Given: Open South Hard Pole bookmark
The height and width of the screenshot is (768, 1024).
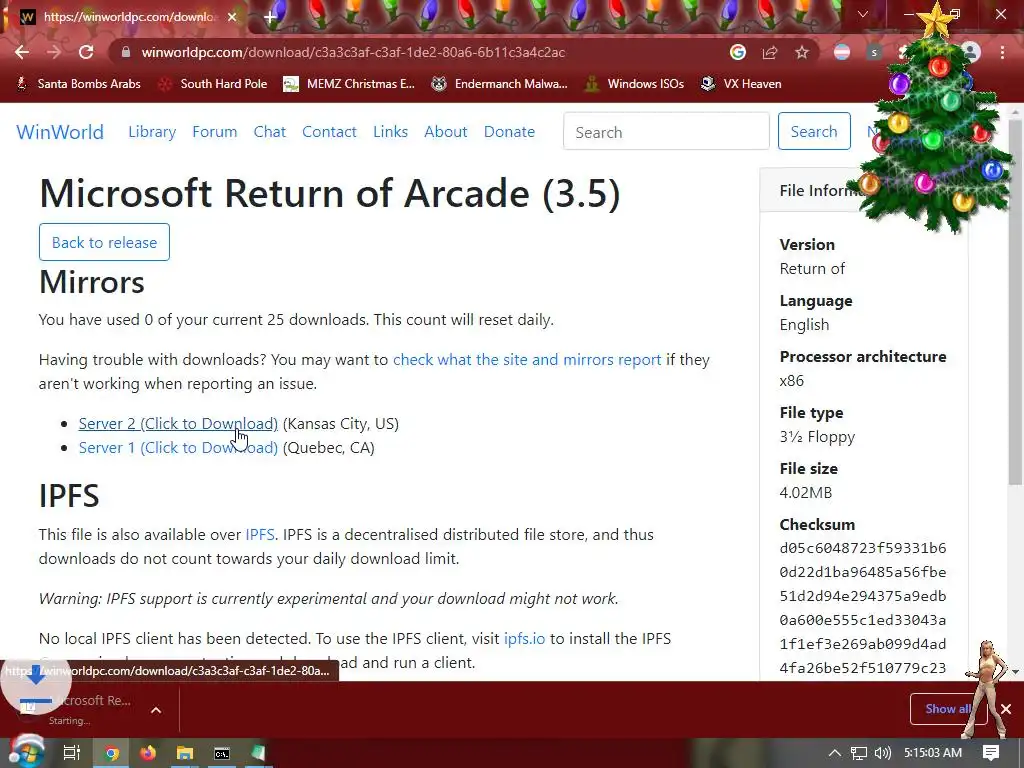Looking at the screenshot, I should (214, 84).
